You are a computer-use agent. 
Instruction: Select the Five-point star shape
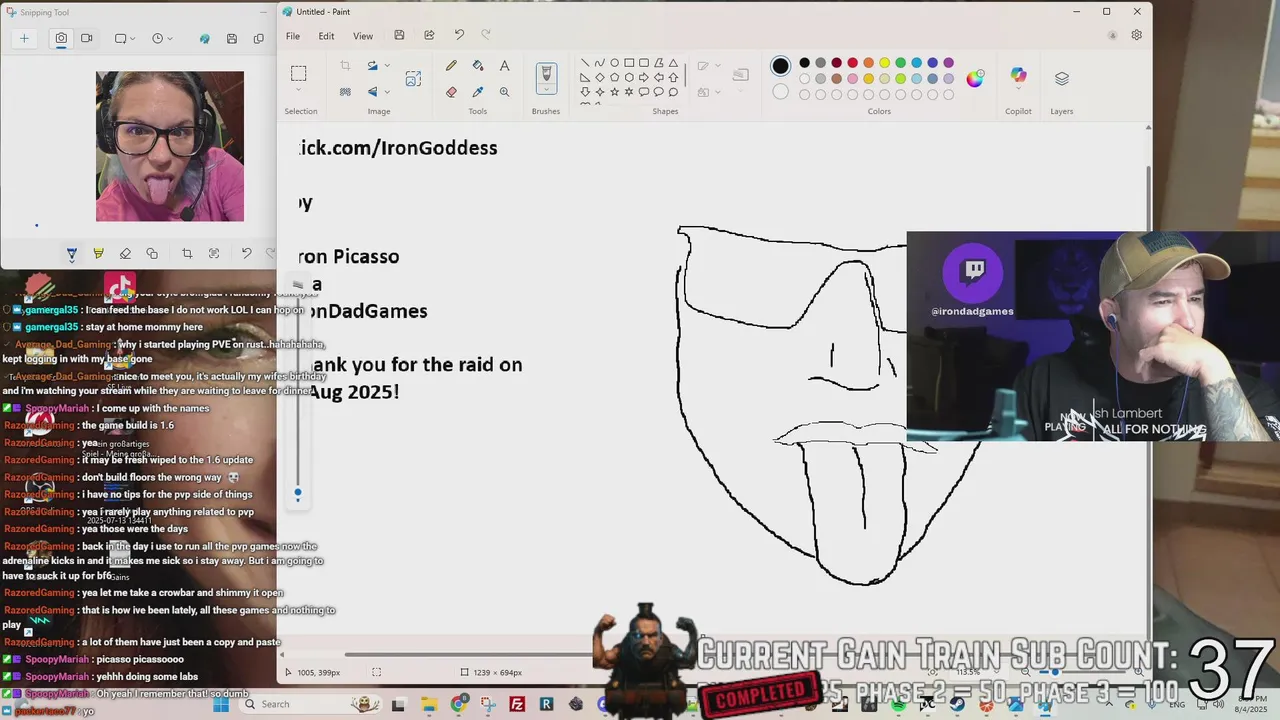(x=614, y=92)
